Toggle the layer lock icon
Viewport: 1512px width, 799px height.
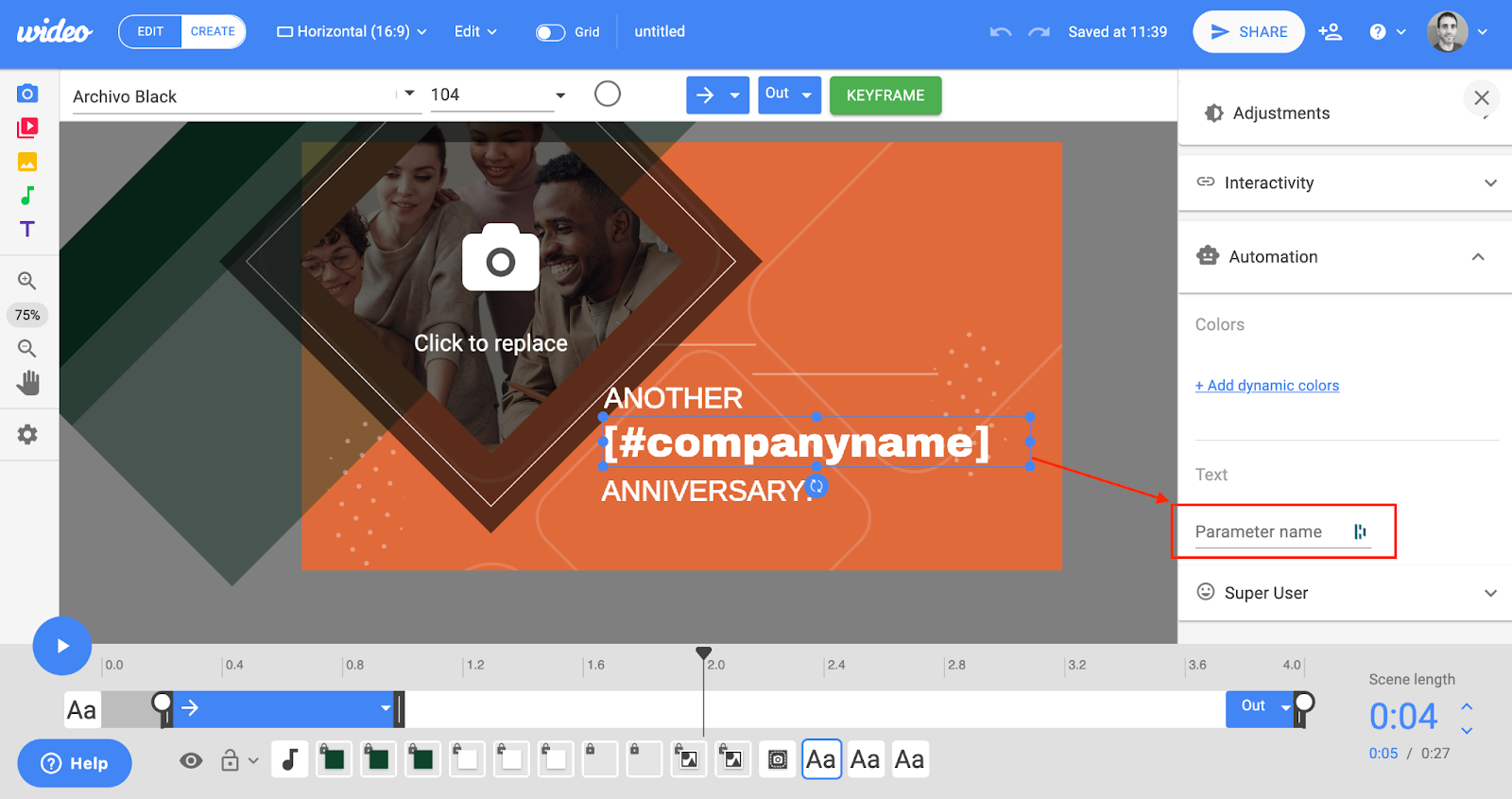coord(230,760)
